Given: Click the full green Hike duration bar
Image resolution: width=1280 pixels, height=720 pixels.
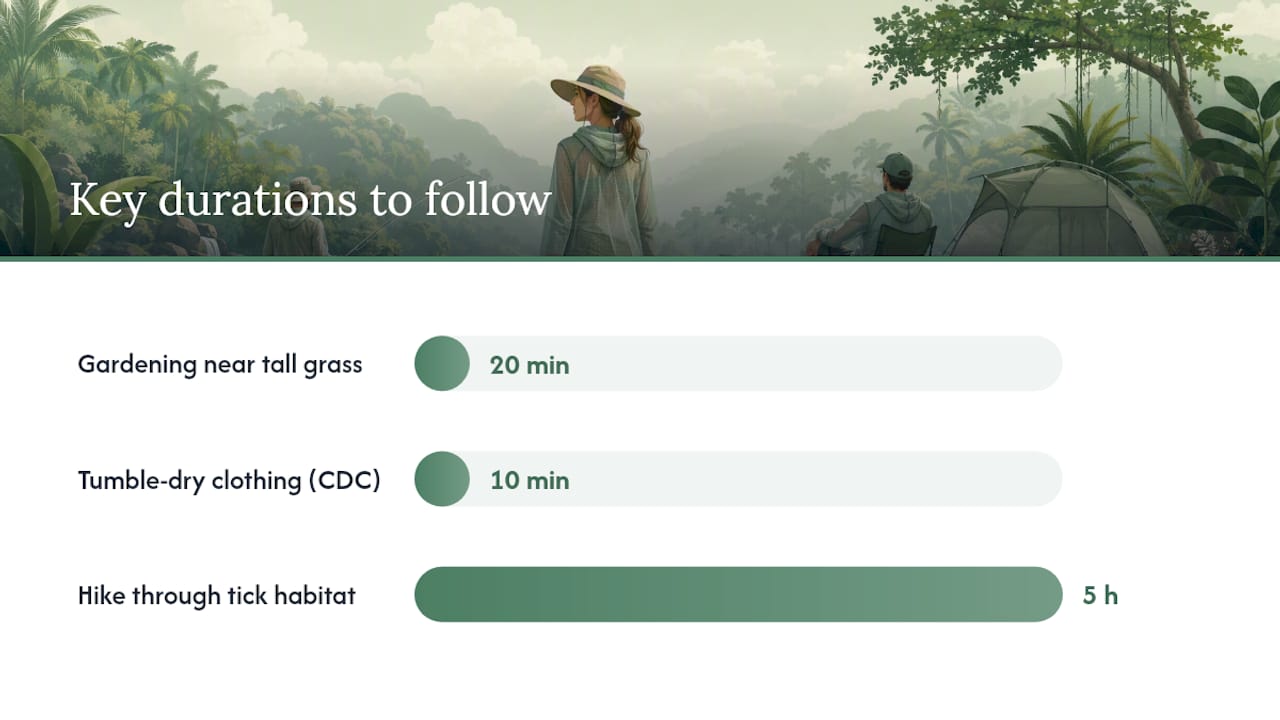Looking at the screenshot, I should 738,594.
